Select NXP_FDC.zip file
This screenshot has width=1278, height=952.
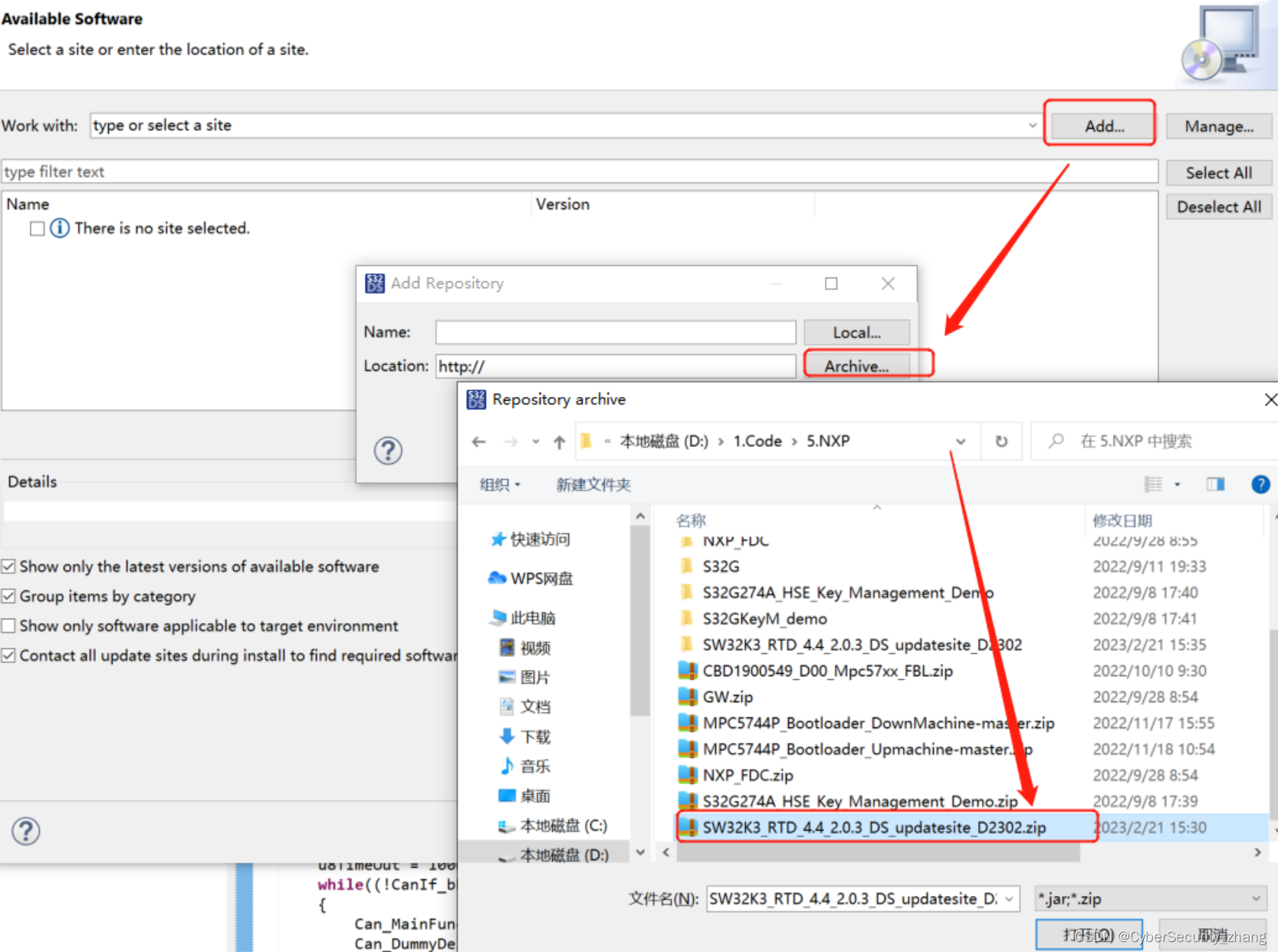point(736,775)
